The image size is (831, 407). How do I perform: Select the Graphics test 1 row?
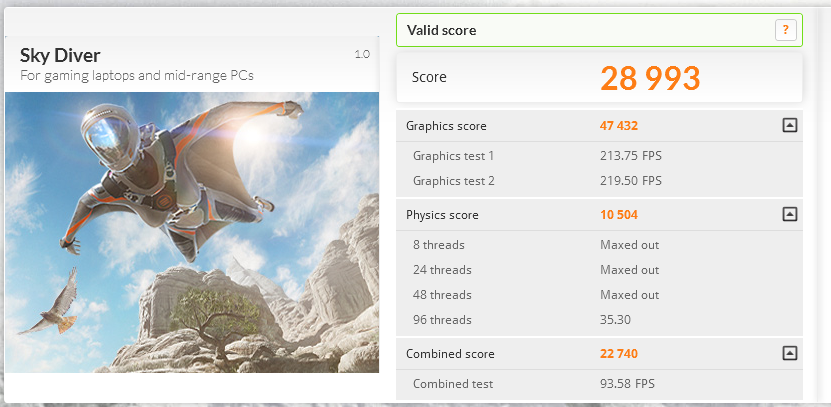click(599, 156)
